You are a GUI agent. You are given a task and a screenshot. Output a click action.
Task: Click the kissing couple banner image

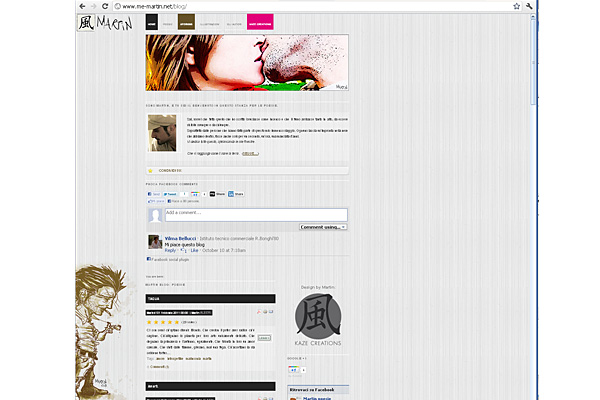[x=247, y=63]
